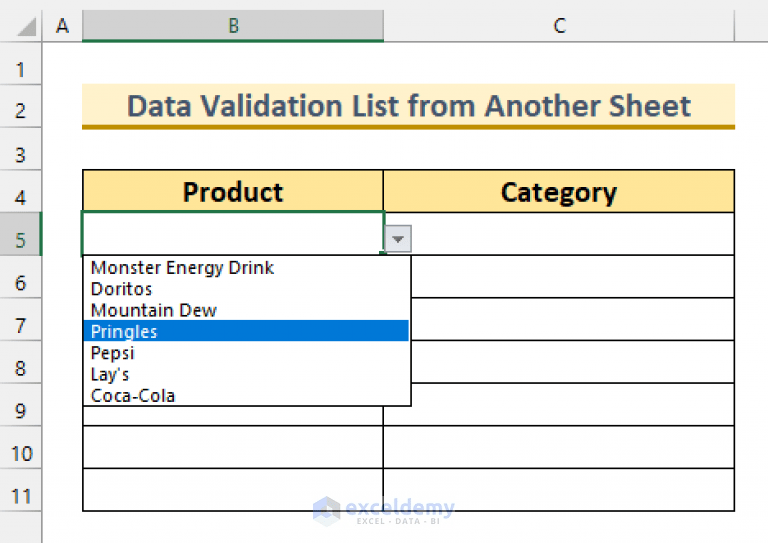Click Product cell in row 10

pos(233,447)
